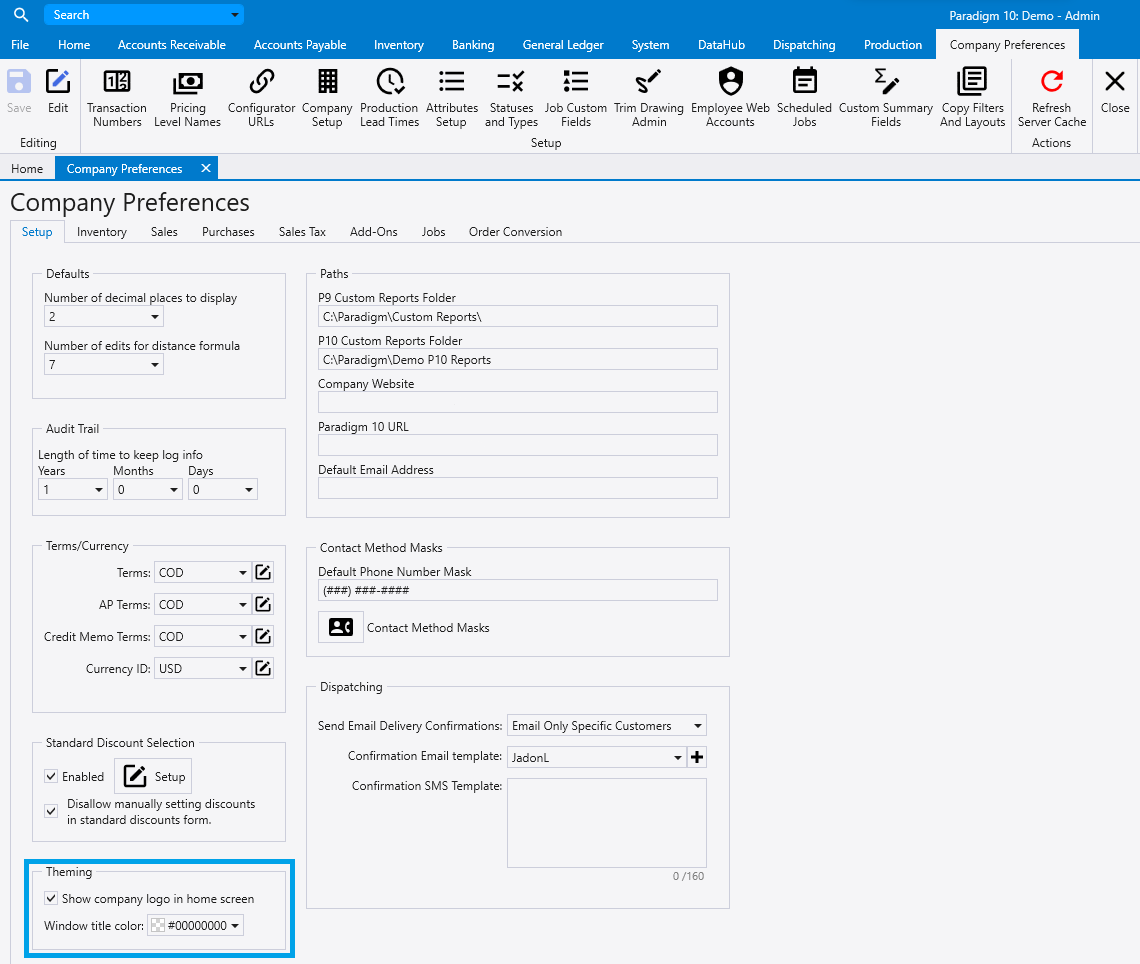Open Contact Method Masks button

pyautogui.click(x=341, y=627)
